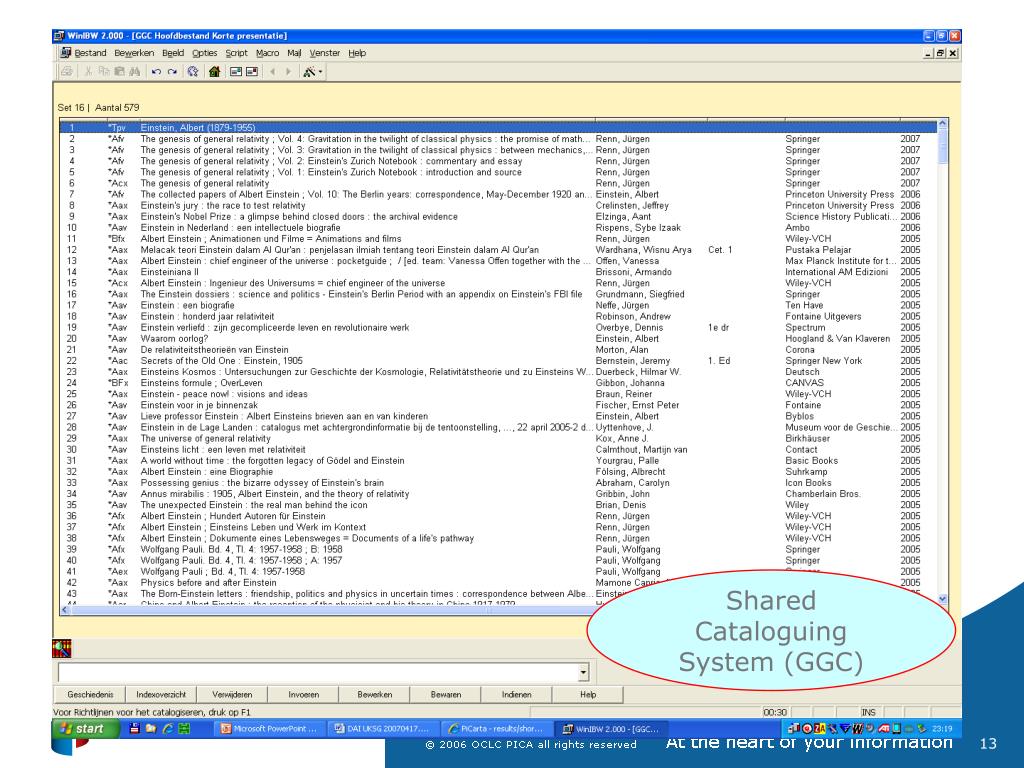Select row 'The universe of general relativity'
The image size is (1024, 768).
coord(498,438)
